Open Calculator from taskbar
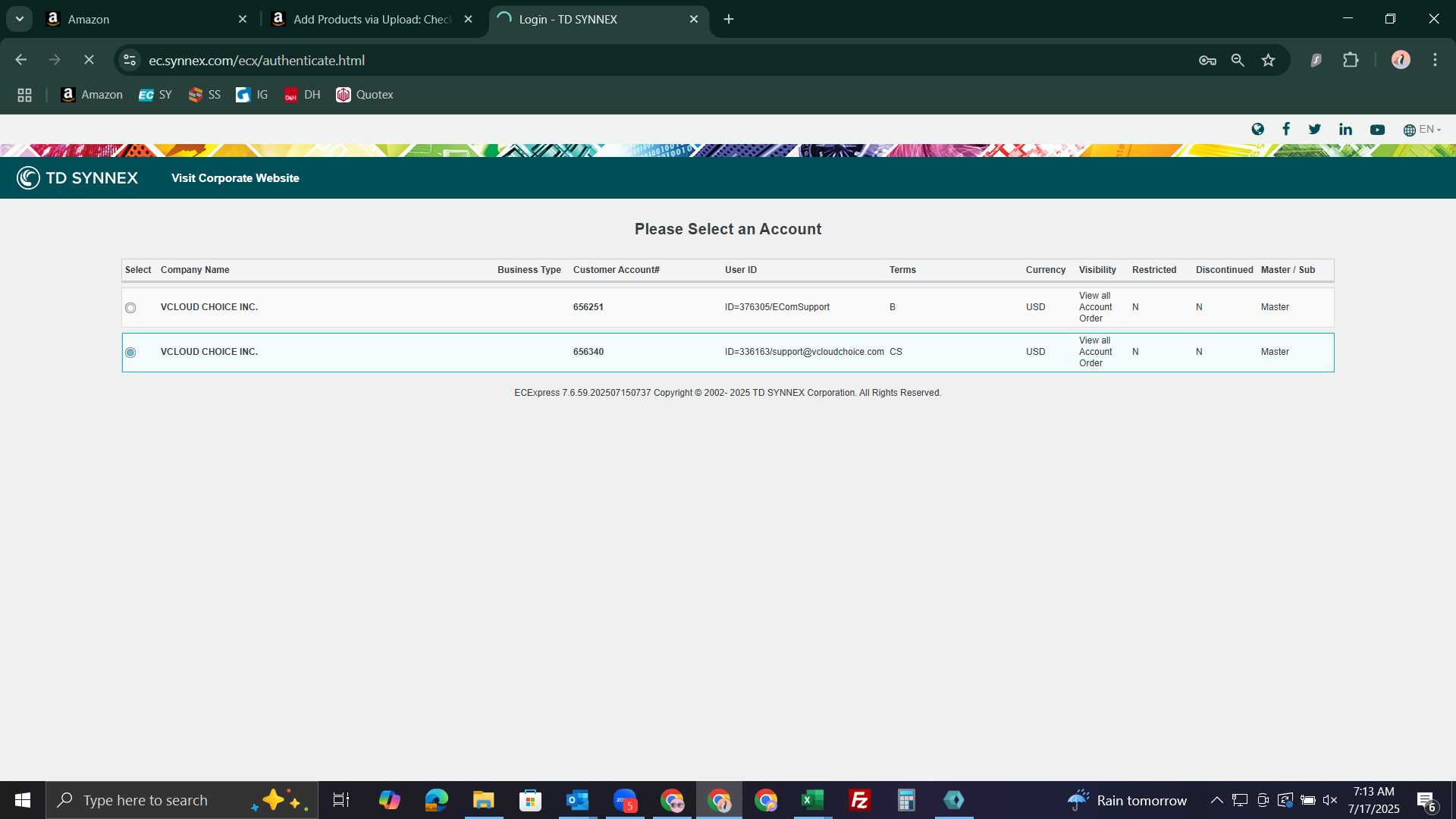The height and width of the screenshot is (819, 1456). point(907,800)
